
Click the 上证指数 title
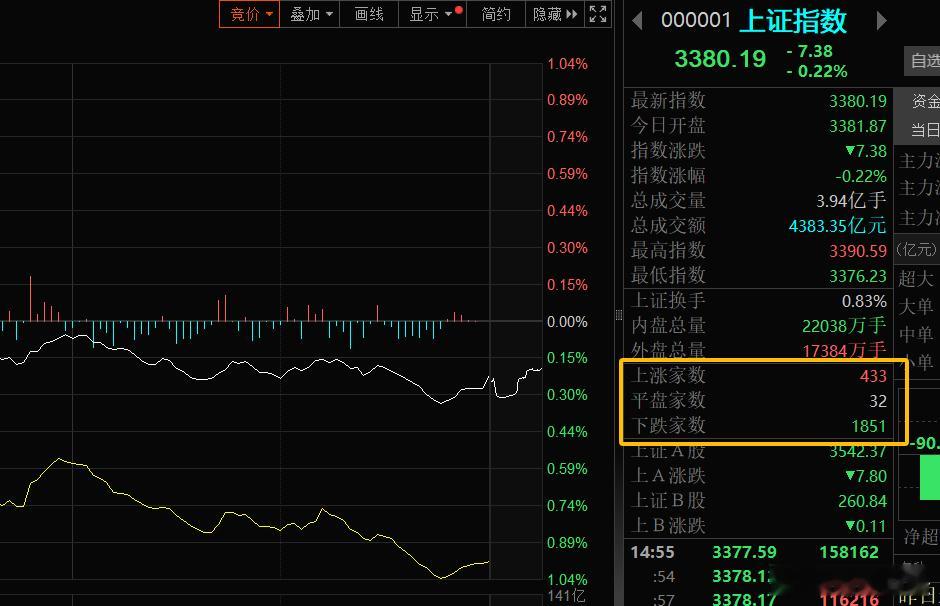(793, 20)
